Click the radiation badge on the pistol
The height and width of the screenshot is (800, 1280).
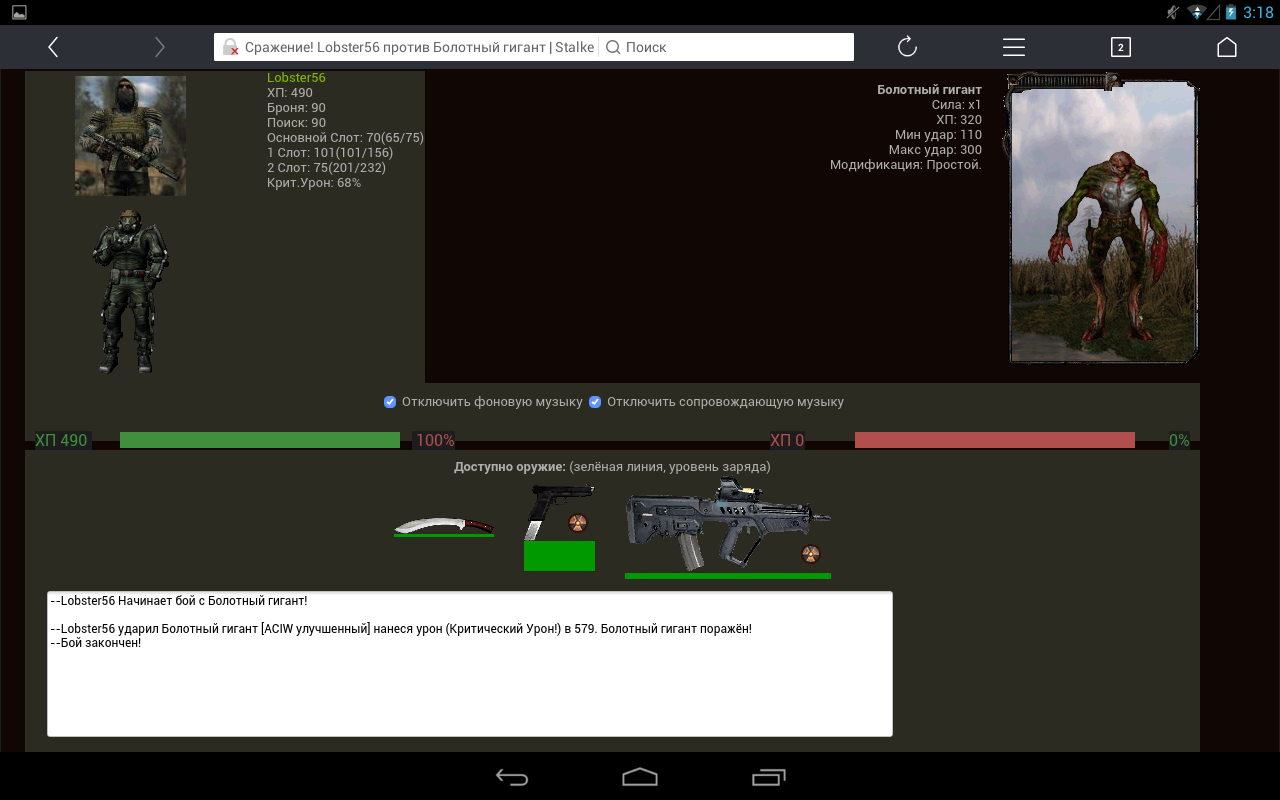(x=578, y=523)
